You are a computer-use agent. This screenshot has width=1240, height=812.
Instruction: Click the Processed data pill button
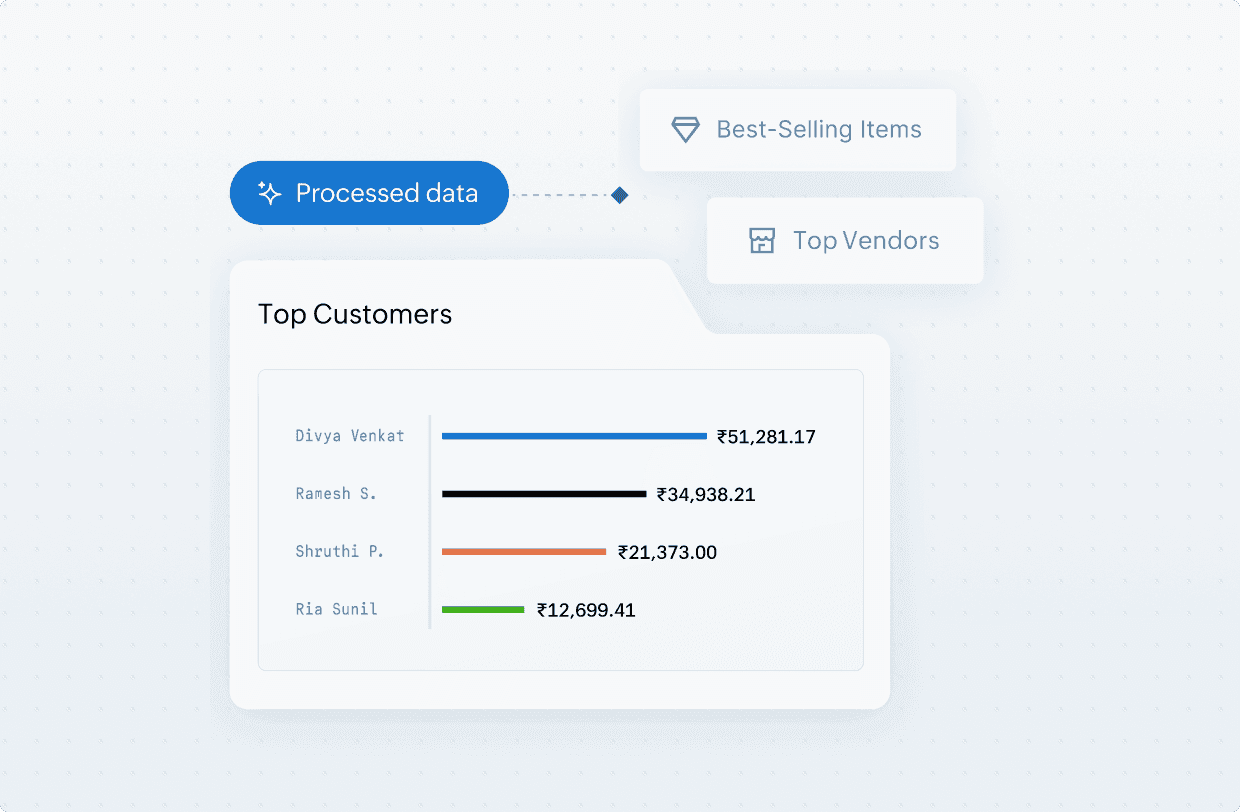tap(369, 193)
